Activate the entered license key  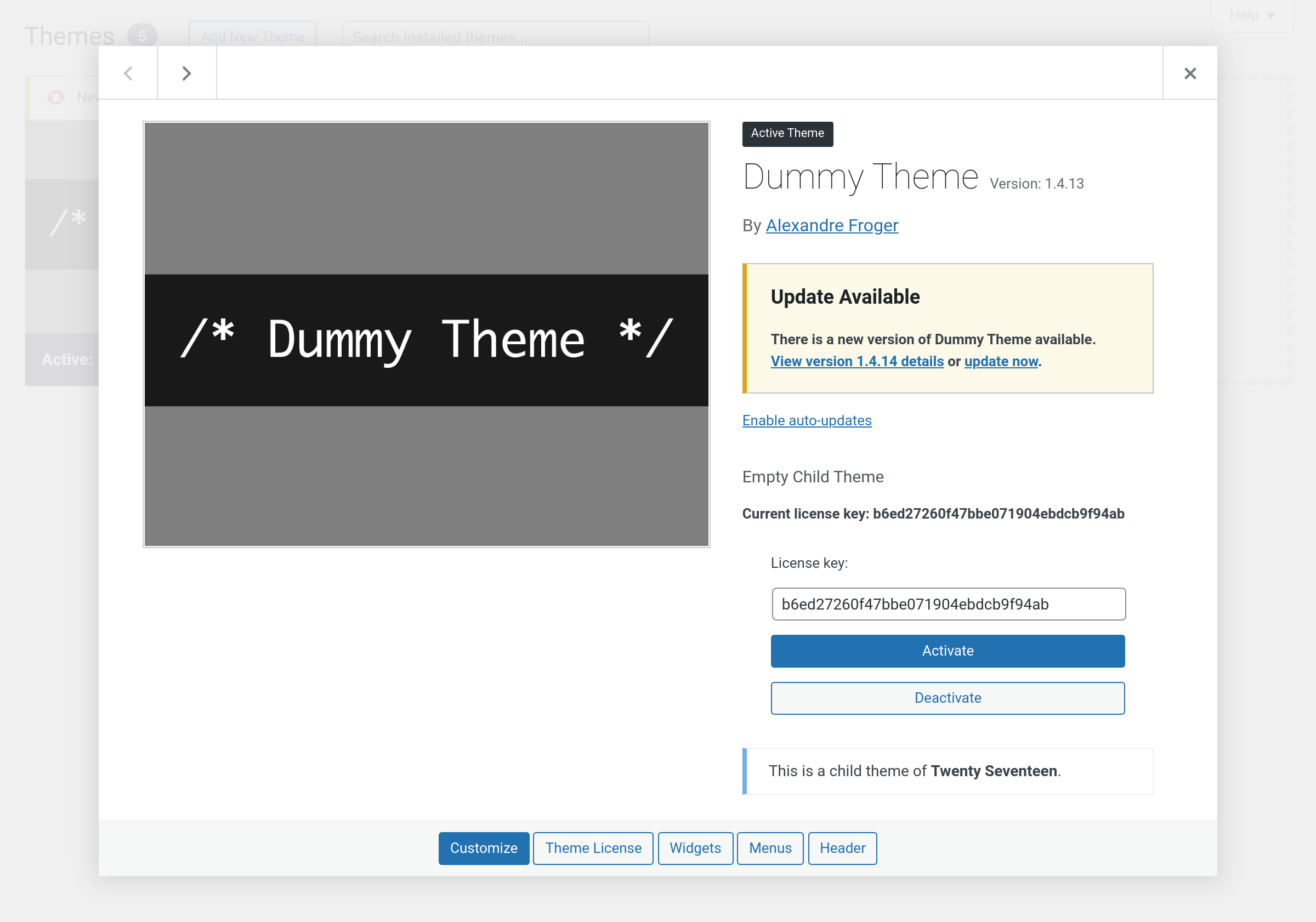pyautogui.click(x=947, y=650)
